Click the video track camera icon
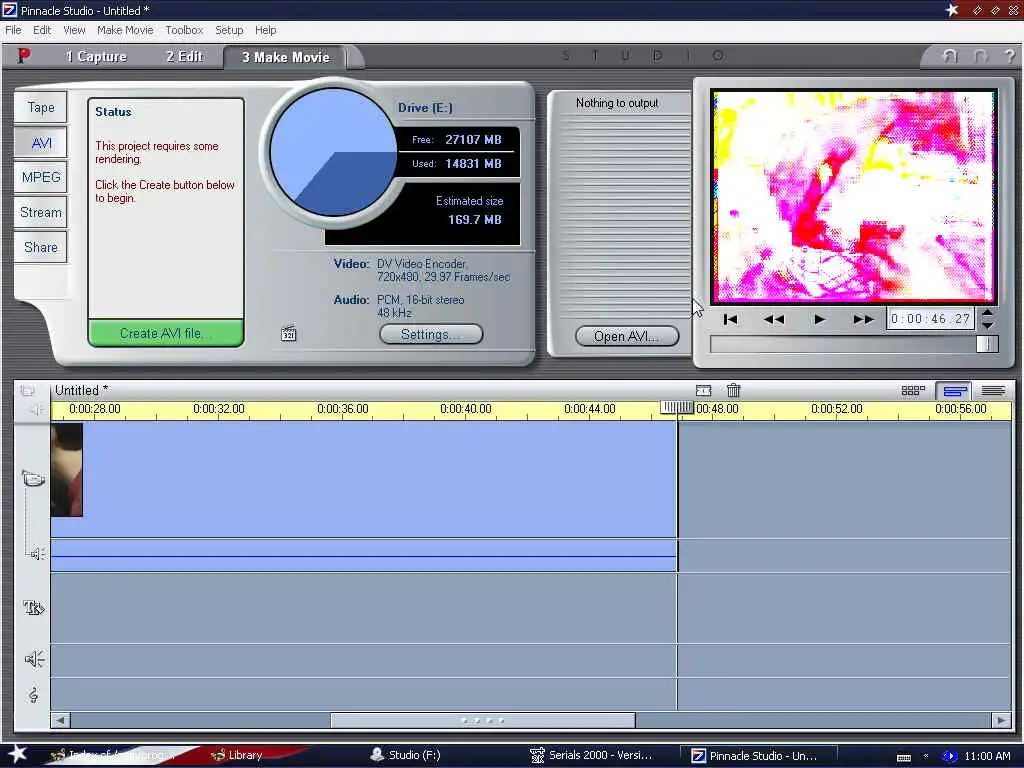 [33, 479]
